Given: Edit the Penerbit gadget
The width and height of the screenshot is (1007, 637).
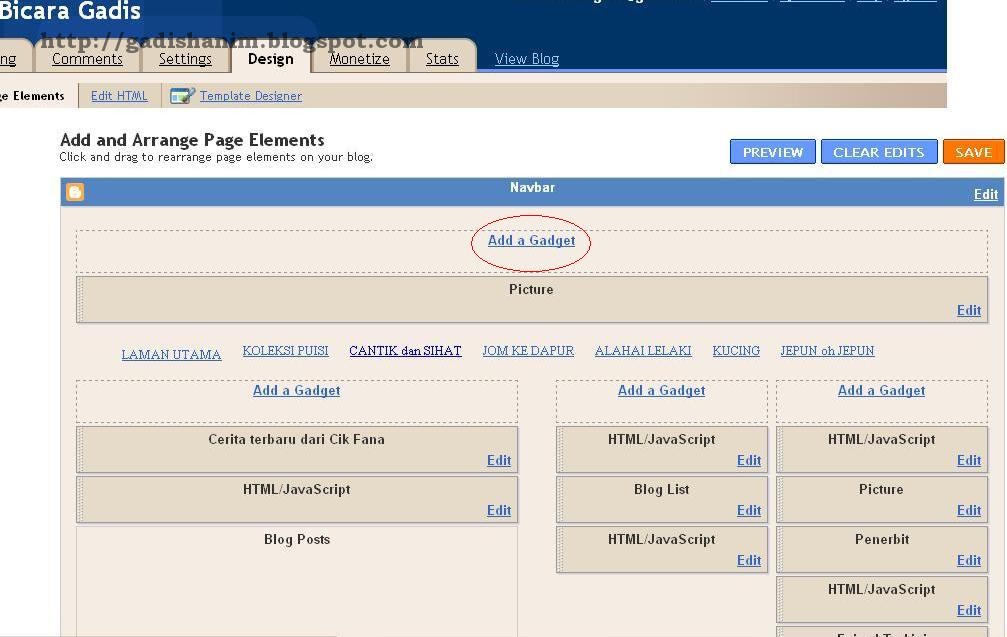Looking at the screenshot, I should [969, 561].
